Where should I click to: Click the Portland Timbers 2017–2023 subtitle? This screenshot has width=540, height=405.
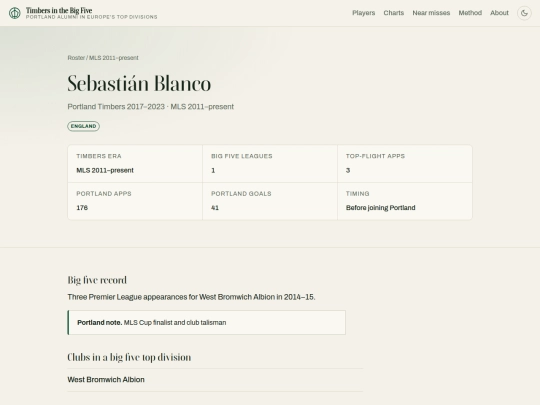(x=150, y=107)
